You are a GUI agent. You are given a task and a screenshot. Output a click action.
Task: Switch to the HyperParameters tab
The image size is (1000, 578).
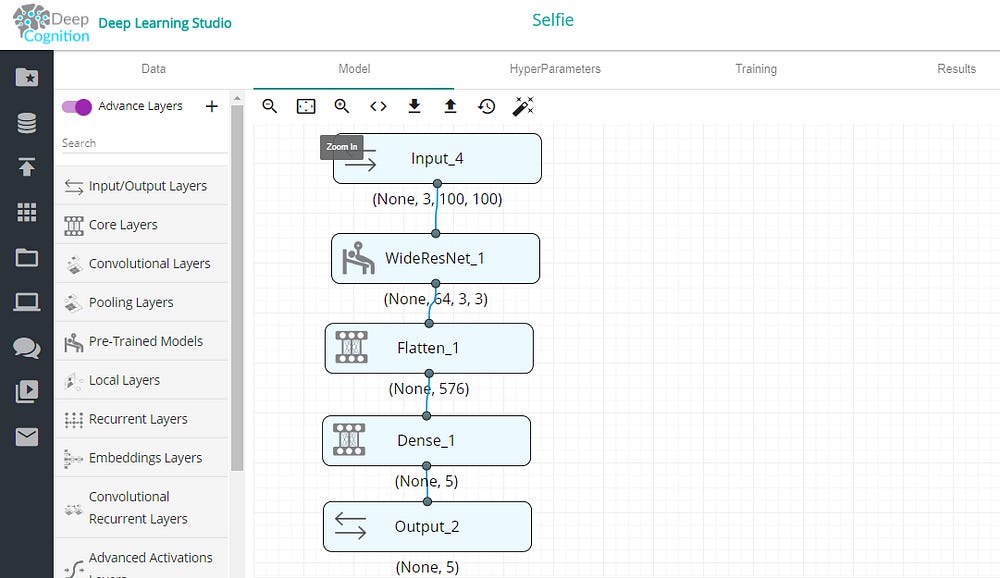click(x=555, y=69)
